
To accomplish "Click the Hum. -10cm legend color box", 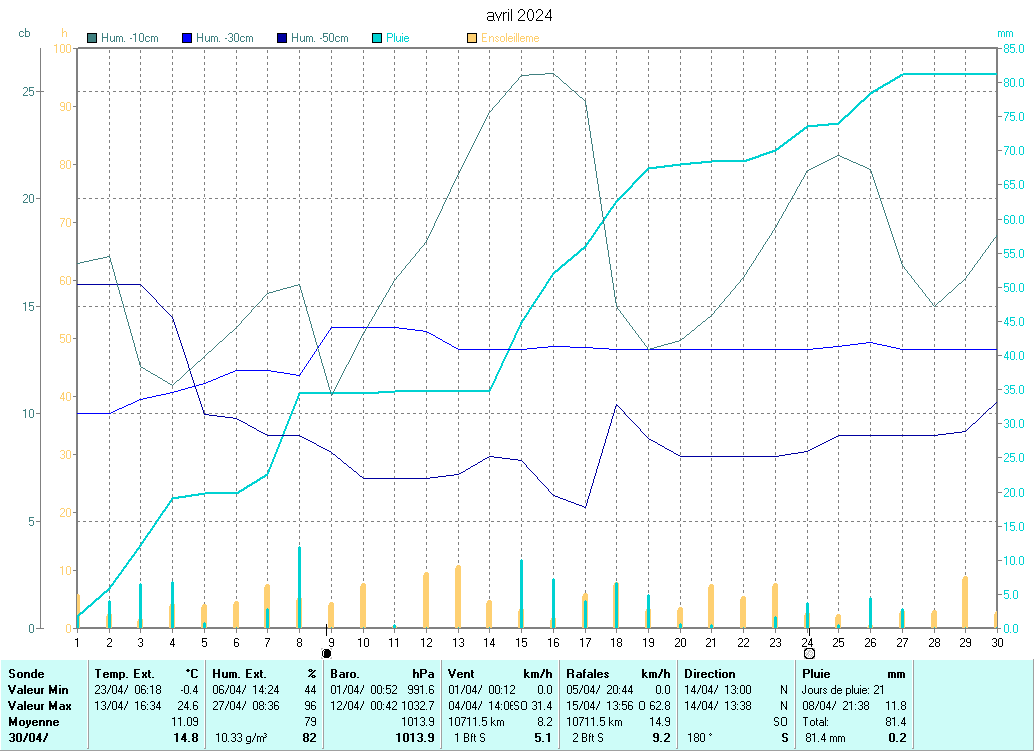I will point(93,38).
